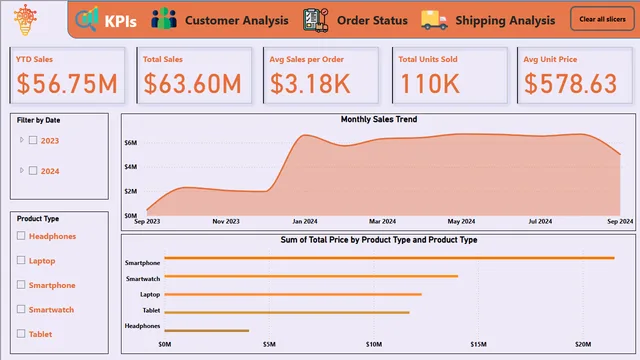Click the Customer Analysis people icon
The height and width of the screenshot is (360, 640).
coord(164,18)
